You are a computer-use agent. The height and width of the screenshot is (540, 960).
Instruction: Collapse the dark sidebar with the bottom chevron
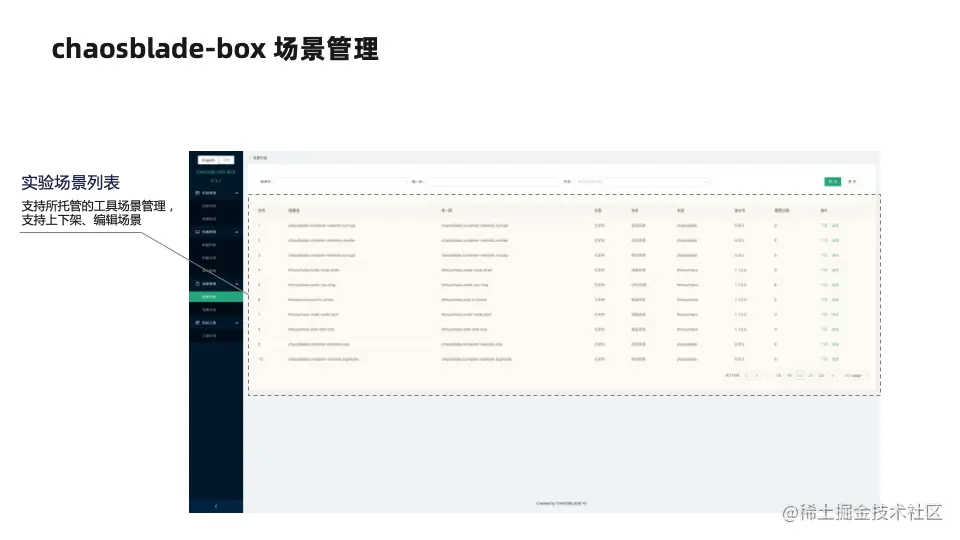(216, 506)
